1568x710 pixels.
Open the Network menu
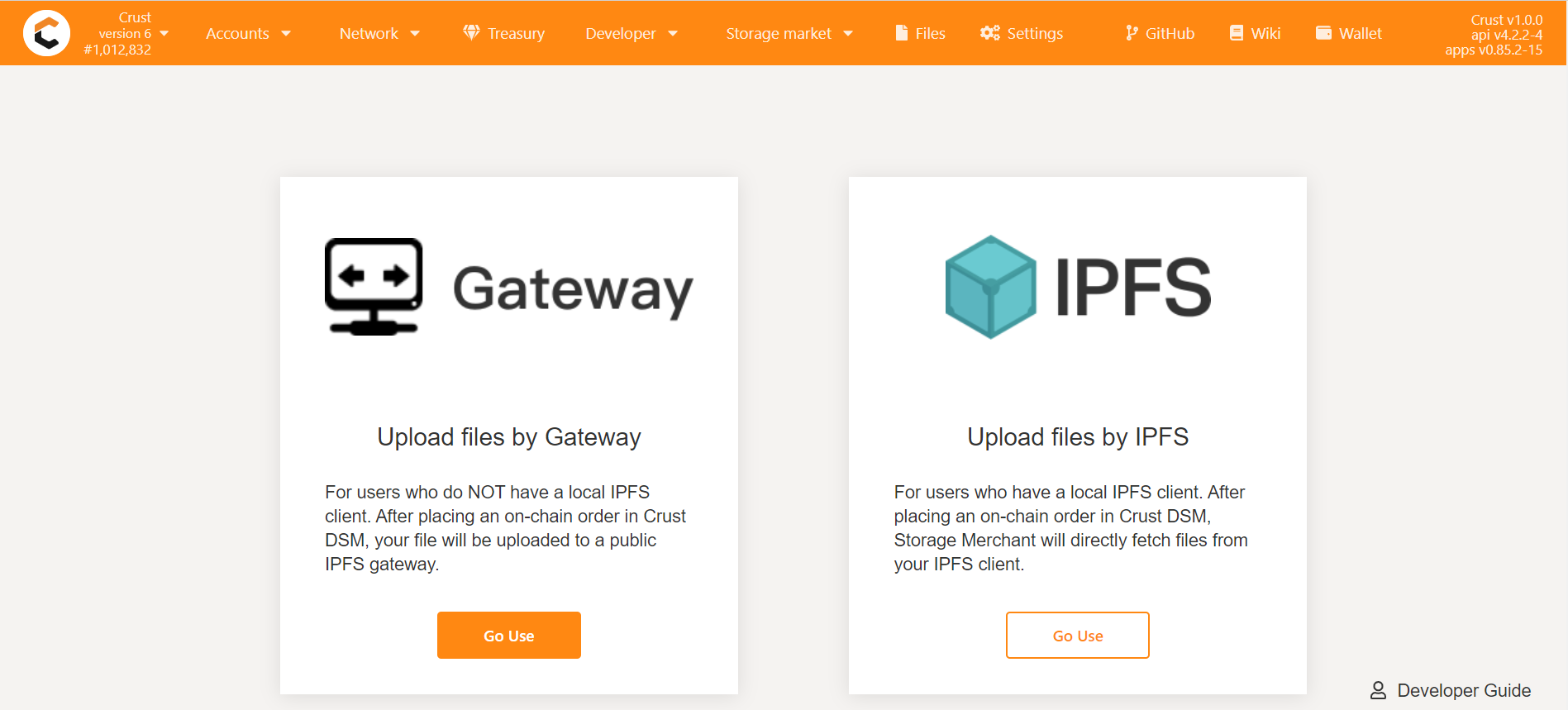pos(379,33)
